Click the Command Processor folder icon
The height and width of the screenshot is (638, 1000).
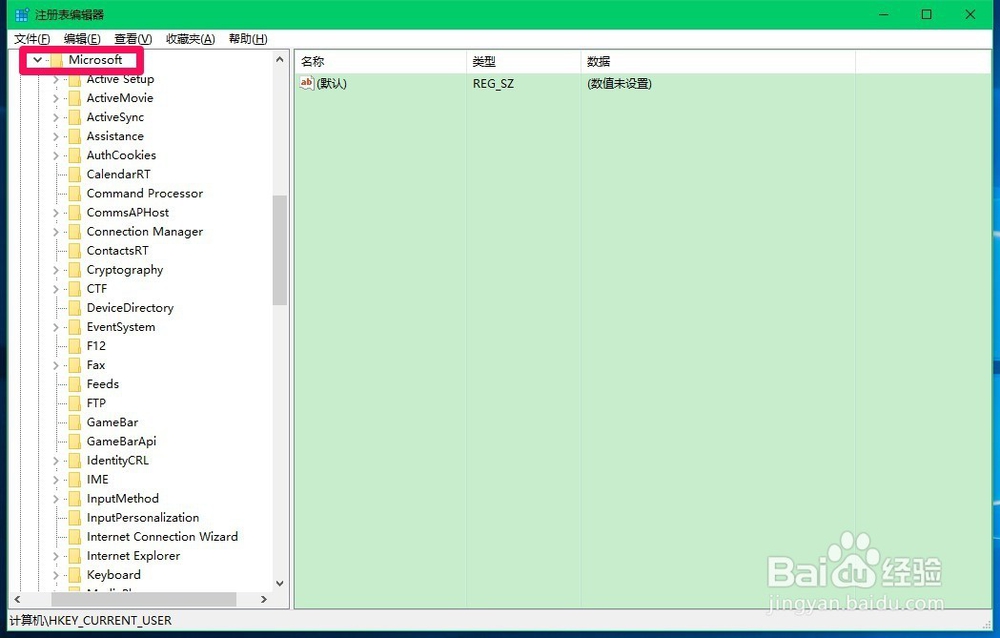pos(75,194)
